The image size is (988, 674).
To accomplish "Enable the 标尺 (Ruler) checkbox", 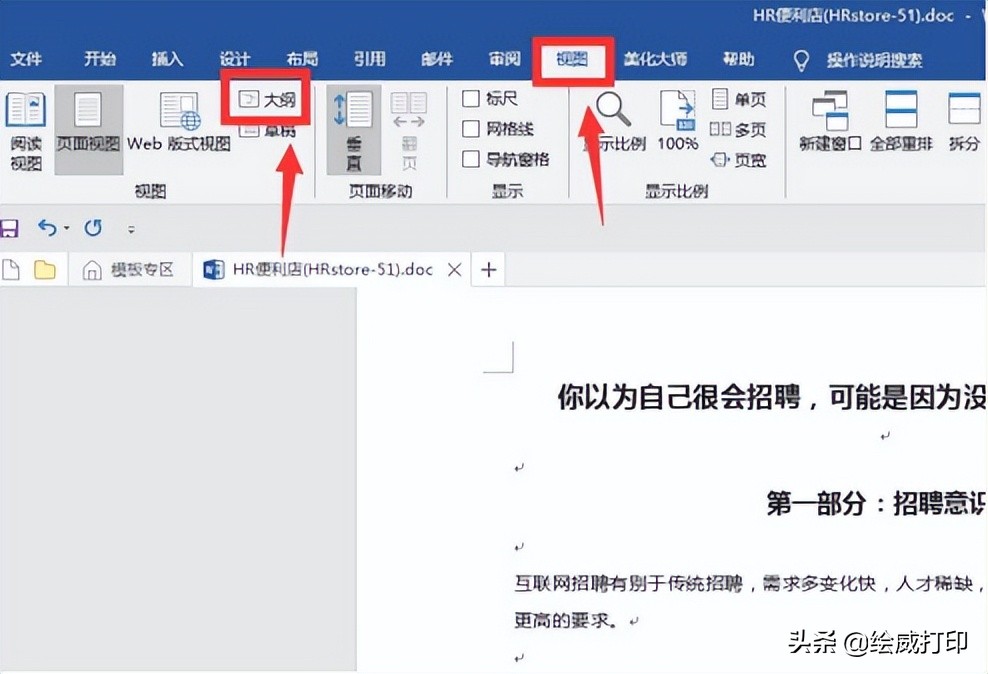I will 473,98.
